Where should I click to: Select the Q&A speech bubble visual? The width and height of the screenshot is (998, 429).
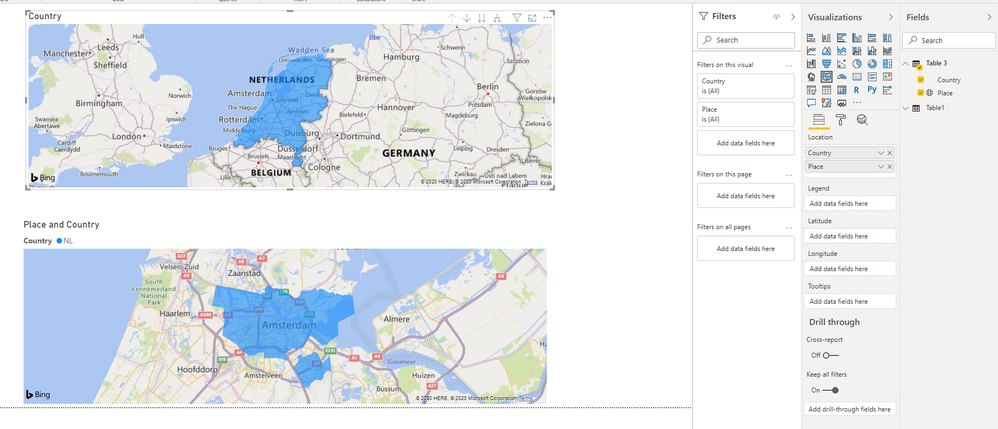click(x=812, y=102)
